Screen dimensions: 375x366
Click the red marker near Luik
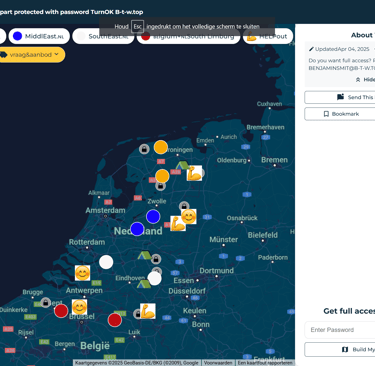coord(115,320)
